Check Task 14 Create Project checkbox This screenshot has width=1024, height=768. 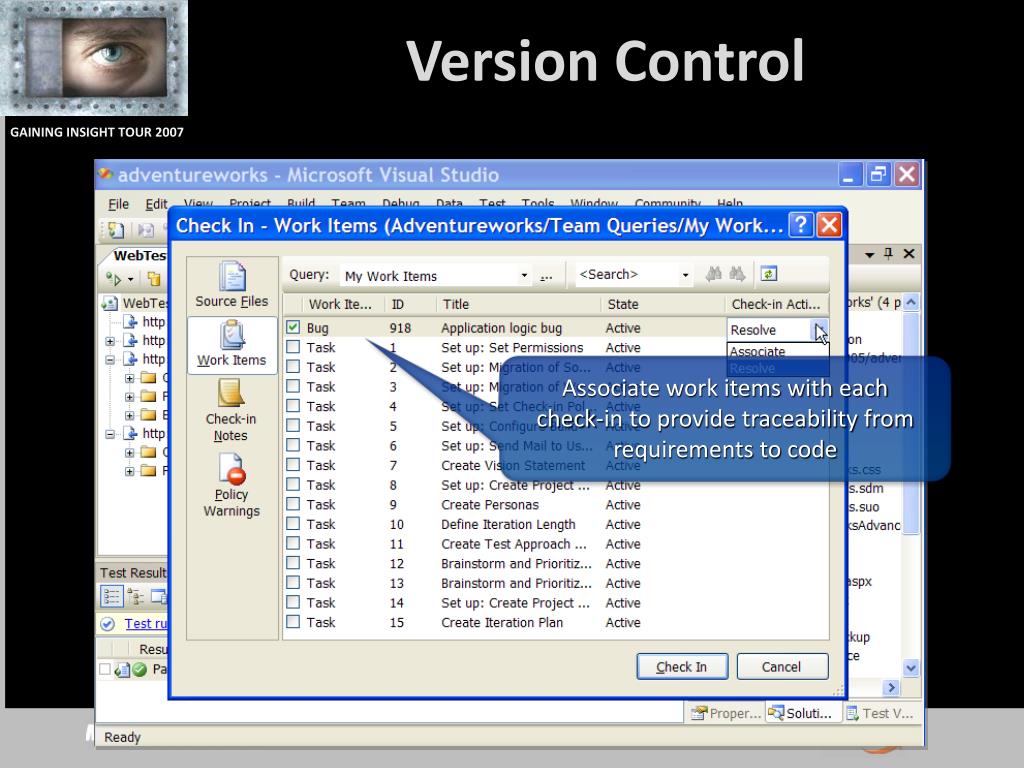tap(293, 601)
